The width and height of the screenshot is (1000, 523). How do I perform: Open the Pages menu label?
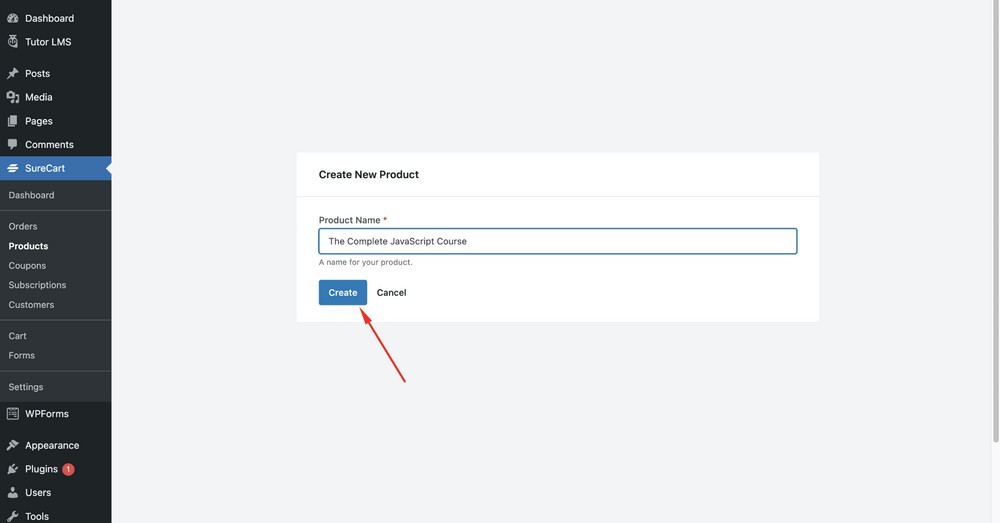39,121
